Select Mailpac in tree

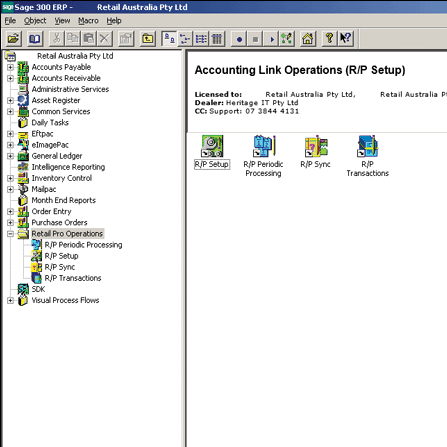[44, 189]
